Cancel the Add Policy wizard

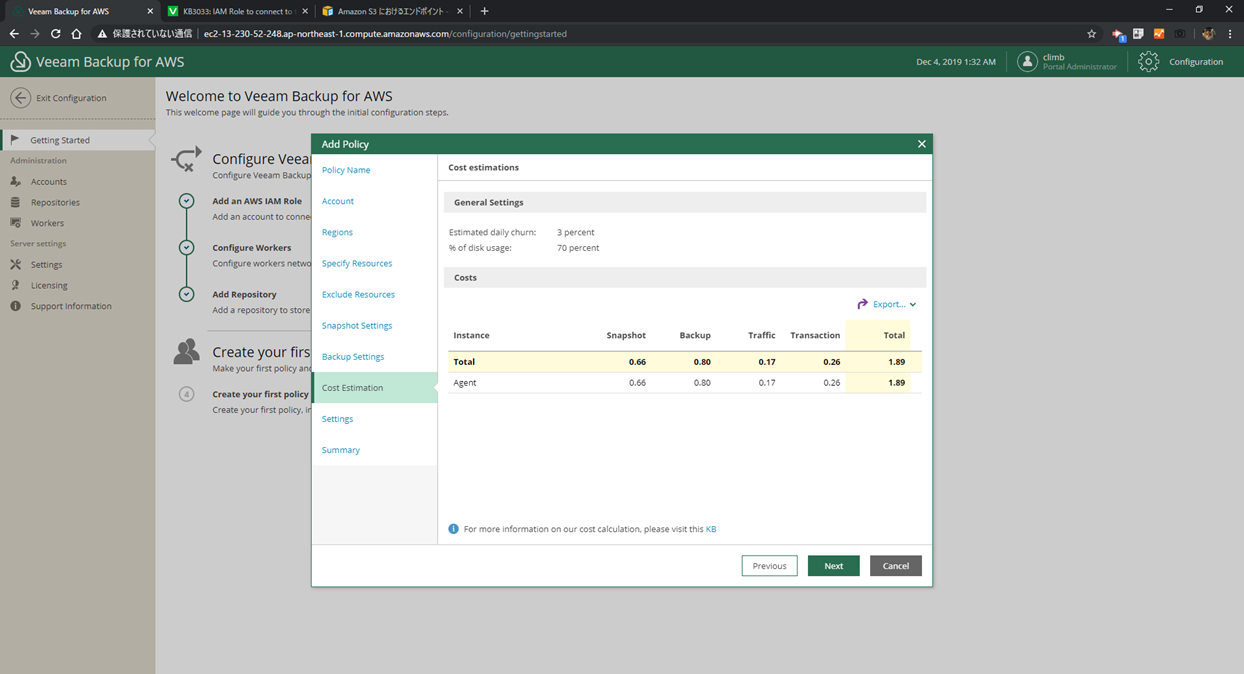click(896, 566)
